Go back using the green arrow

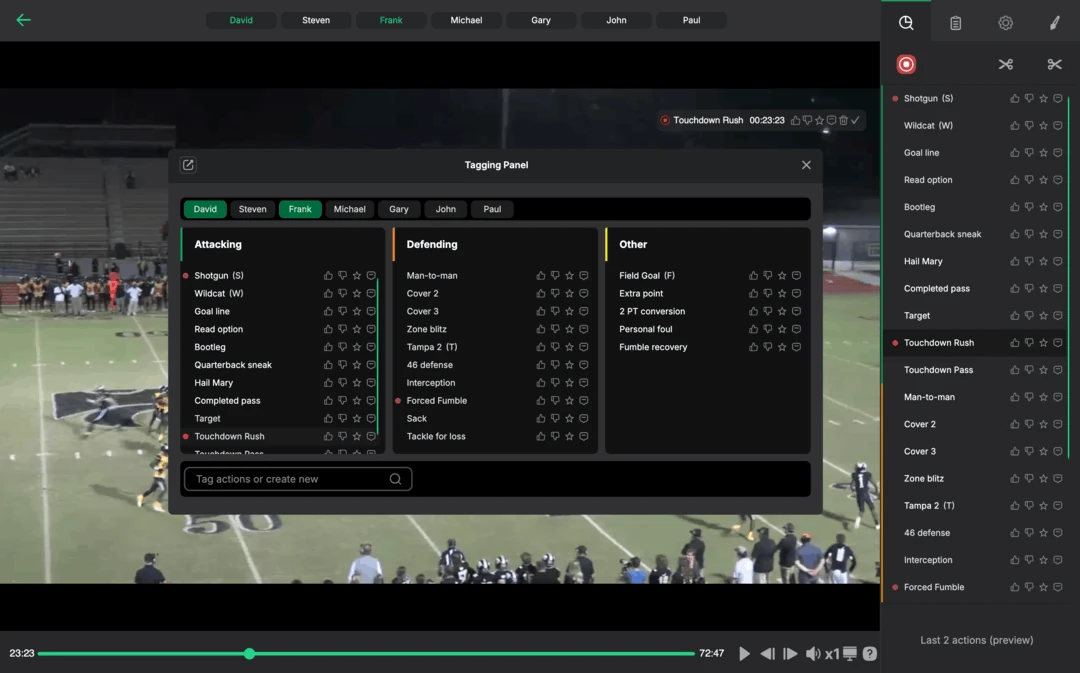23,20
